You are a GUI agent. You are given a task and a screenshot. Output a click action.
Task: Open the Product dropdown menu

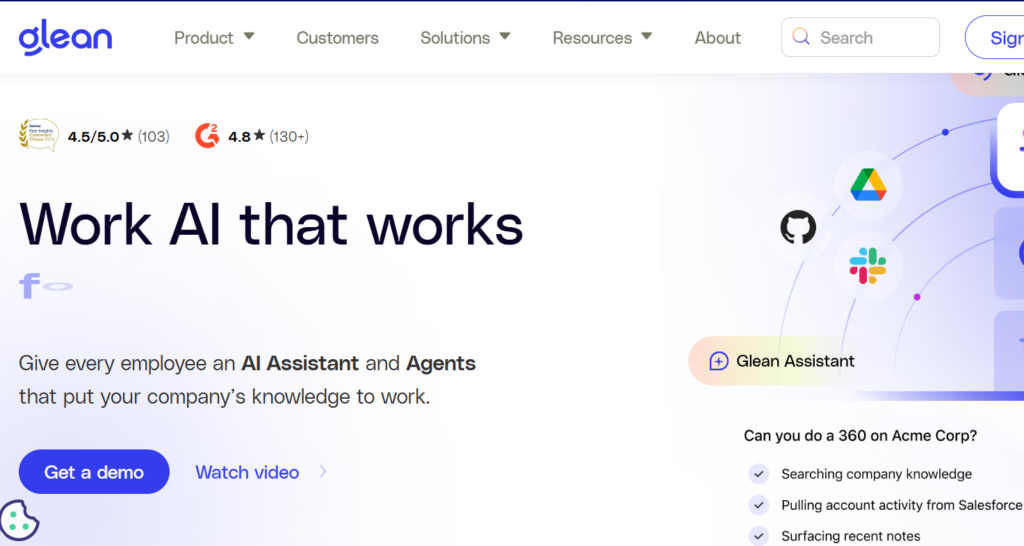point(214,38)
